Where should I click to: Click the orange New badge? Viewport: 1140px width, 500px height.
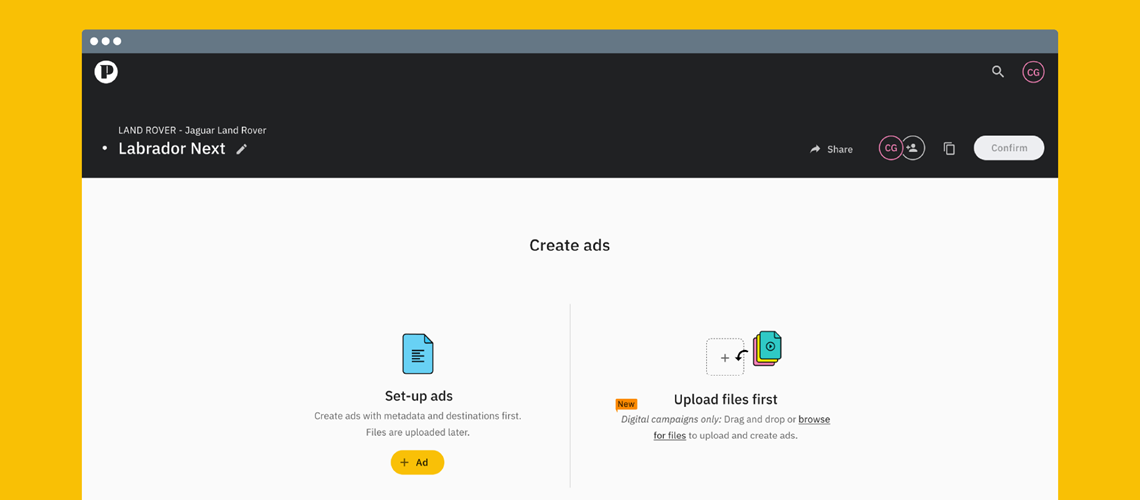[626, 404]
